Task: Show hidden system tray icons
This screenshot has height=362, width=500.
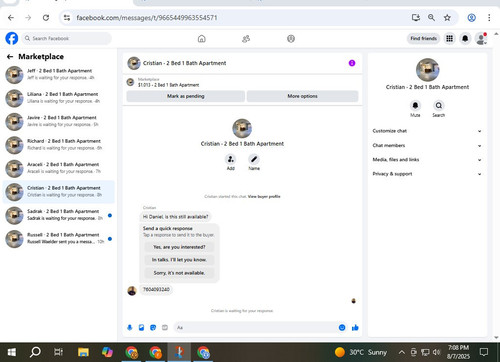Action: coord(402,352)
